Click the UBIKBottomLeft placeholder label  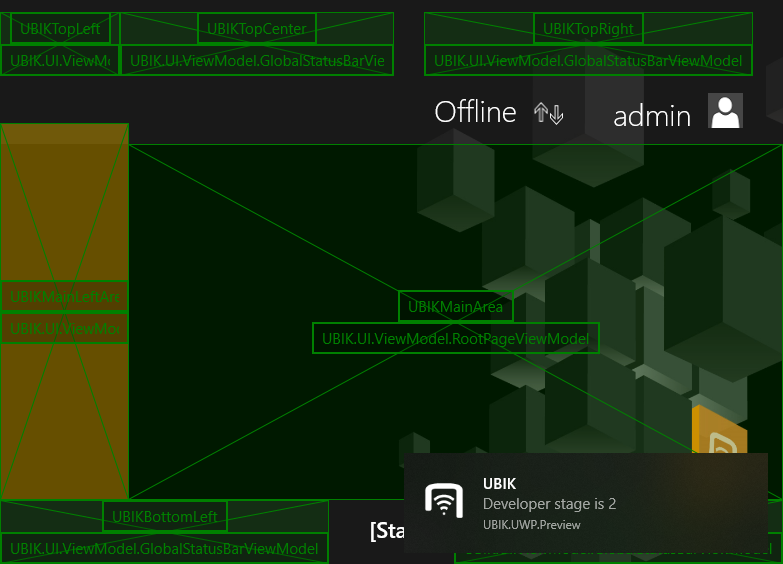click(x=164, y=517)
